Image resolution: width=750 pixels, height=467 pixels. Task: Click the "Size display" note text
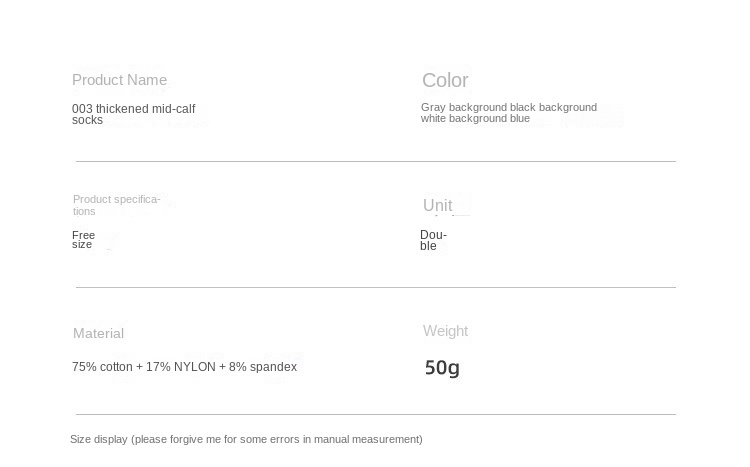(x=246, y=439)
